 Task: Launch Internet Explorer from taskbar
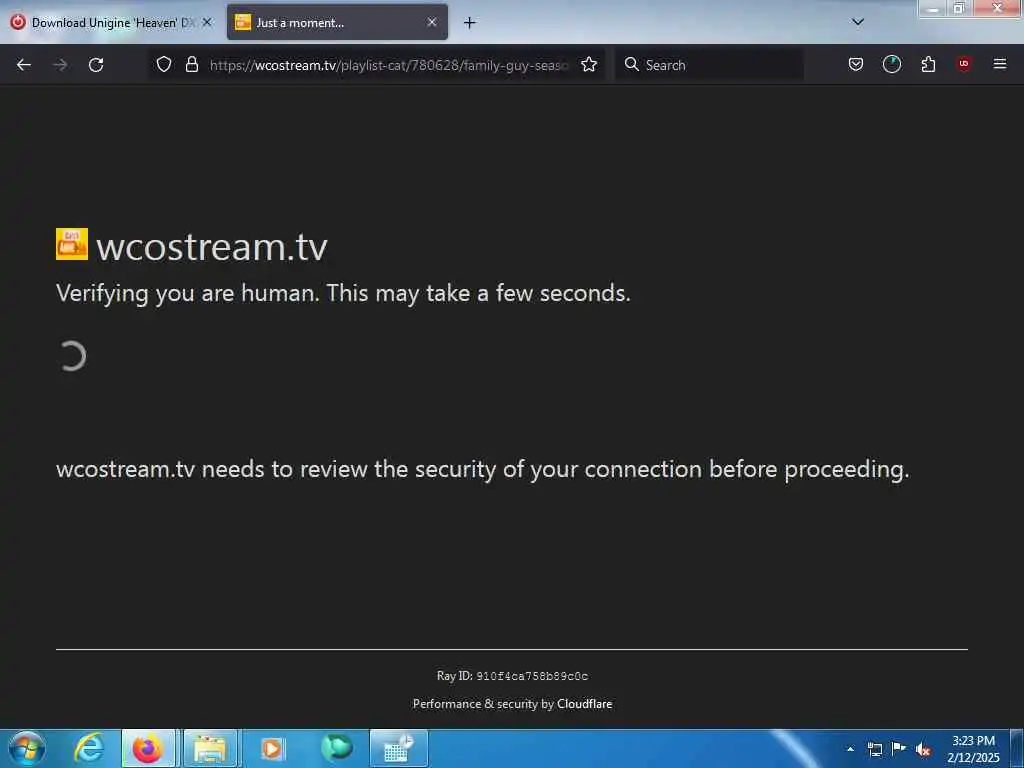pos(88,748)
